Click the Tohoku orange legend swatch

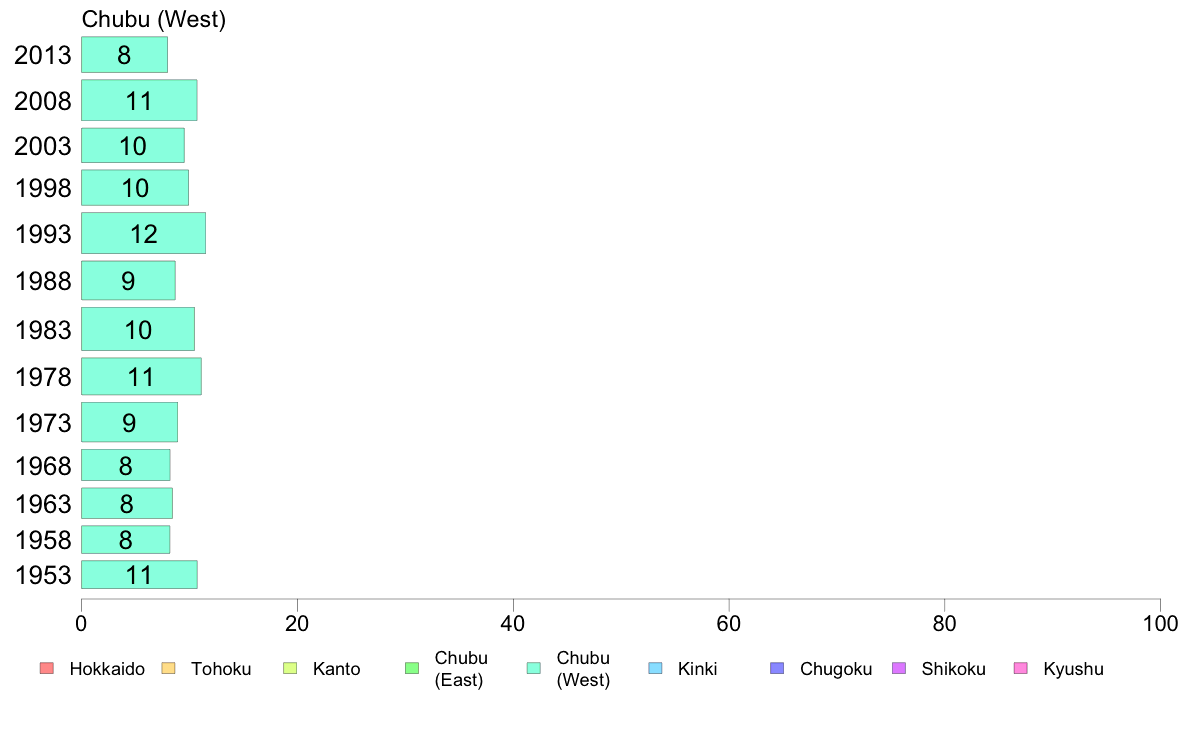pos(168,668)
